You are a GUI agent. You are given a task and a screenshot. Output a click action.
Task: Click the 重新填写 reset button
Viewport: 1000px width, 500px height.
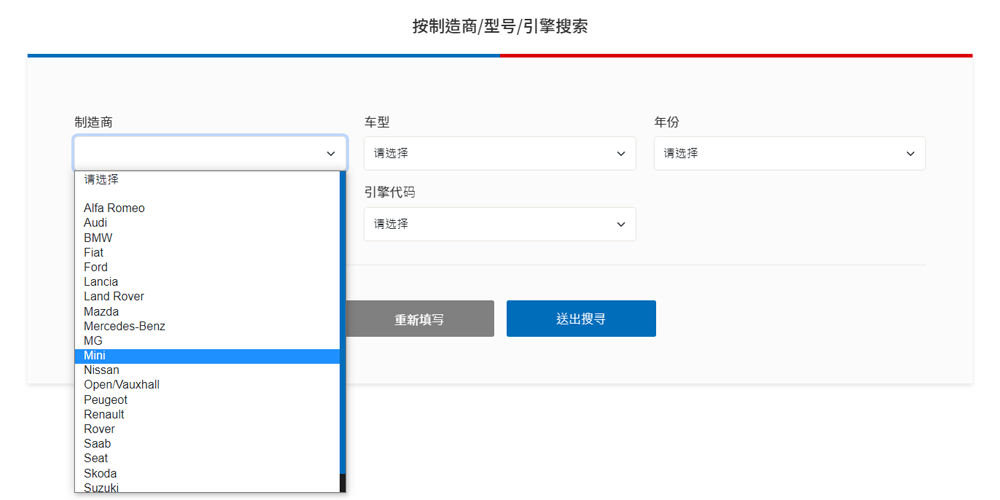[x=419, y=319]
